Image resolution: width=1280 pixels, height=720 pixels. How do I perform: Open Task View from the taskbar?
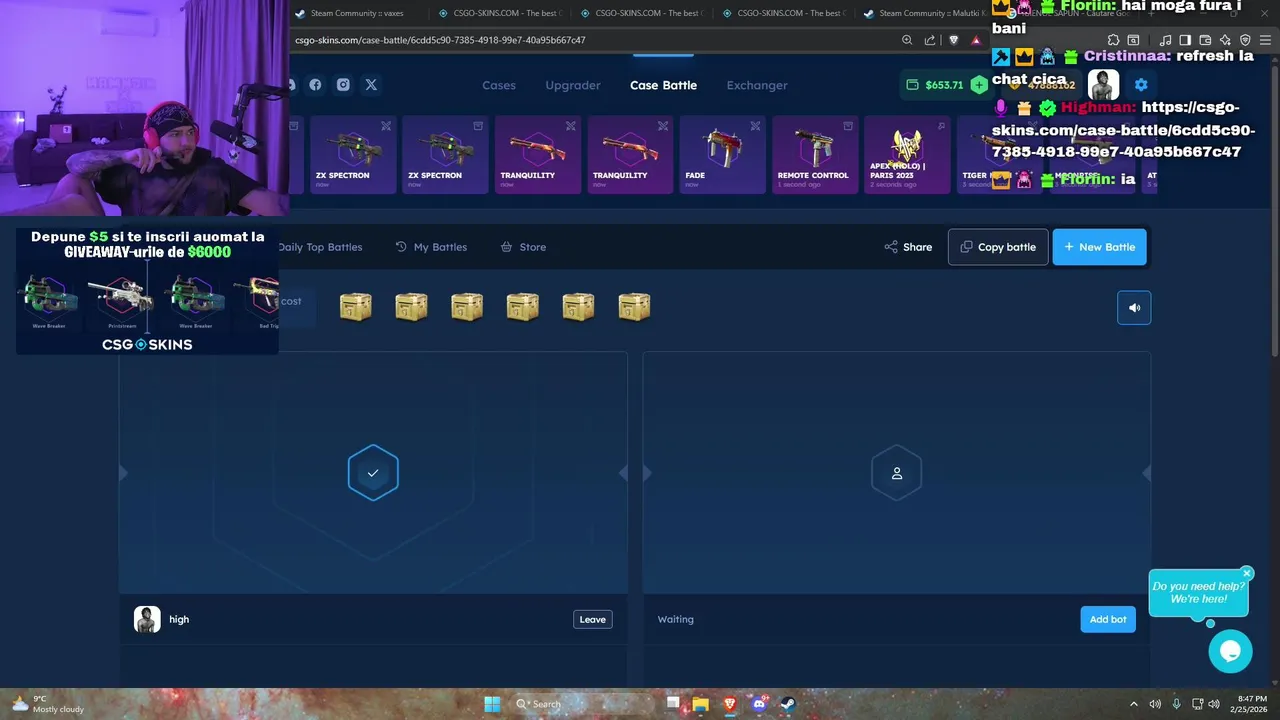point(673,704)
